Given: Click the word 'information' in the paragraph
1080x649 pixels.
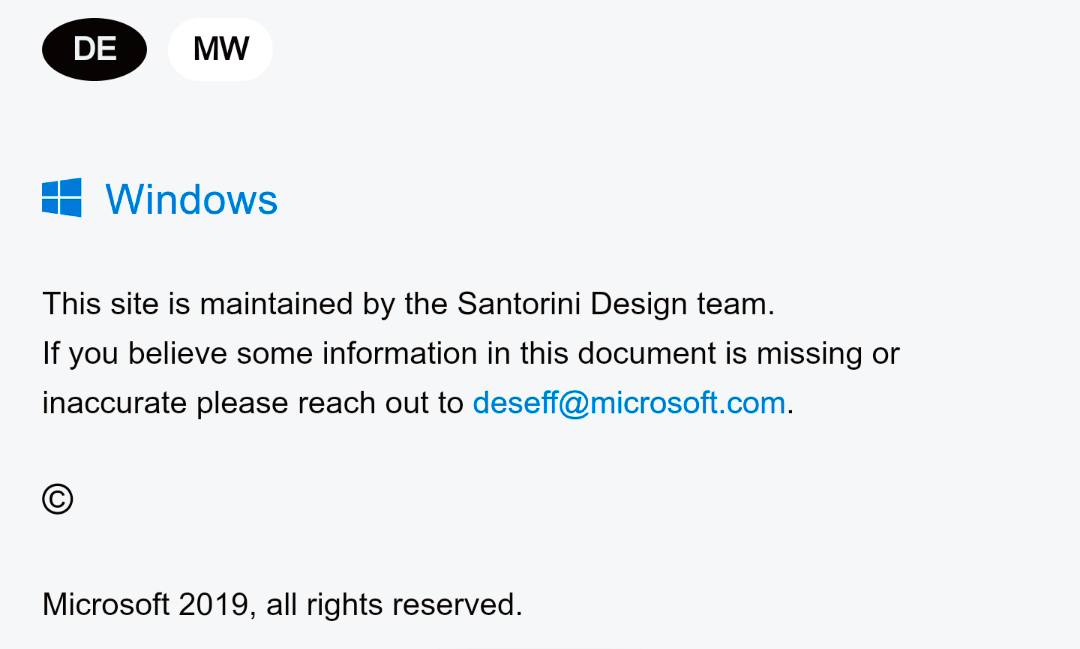Looking at the screenshot, I should pos(399,353).
